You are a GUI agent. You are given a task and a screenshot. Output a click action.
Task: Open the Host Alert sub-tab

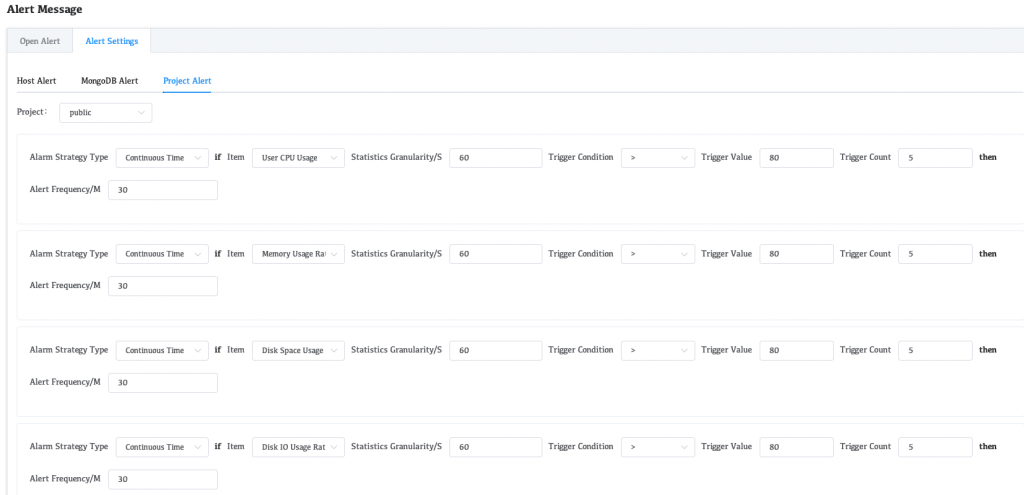(x=37, y=80)
